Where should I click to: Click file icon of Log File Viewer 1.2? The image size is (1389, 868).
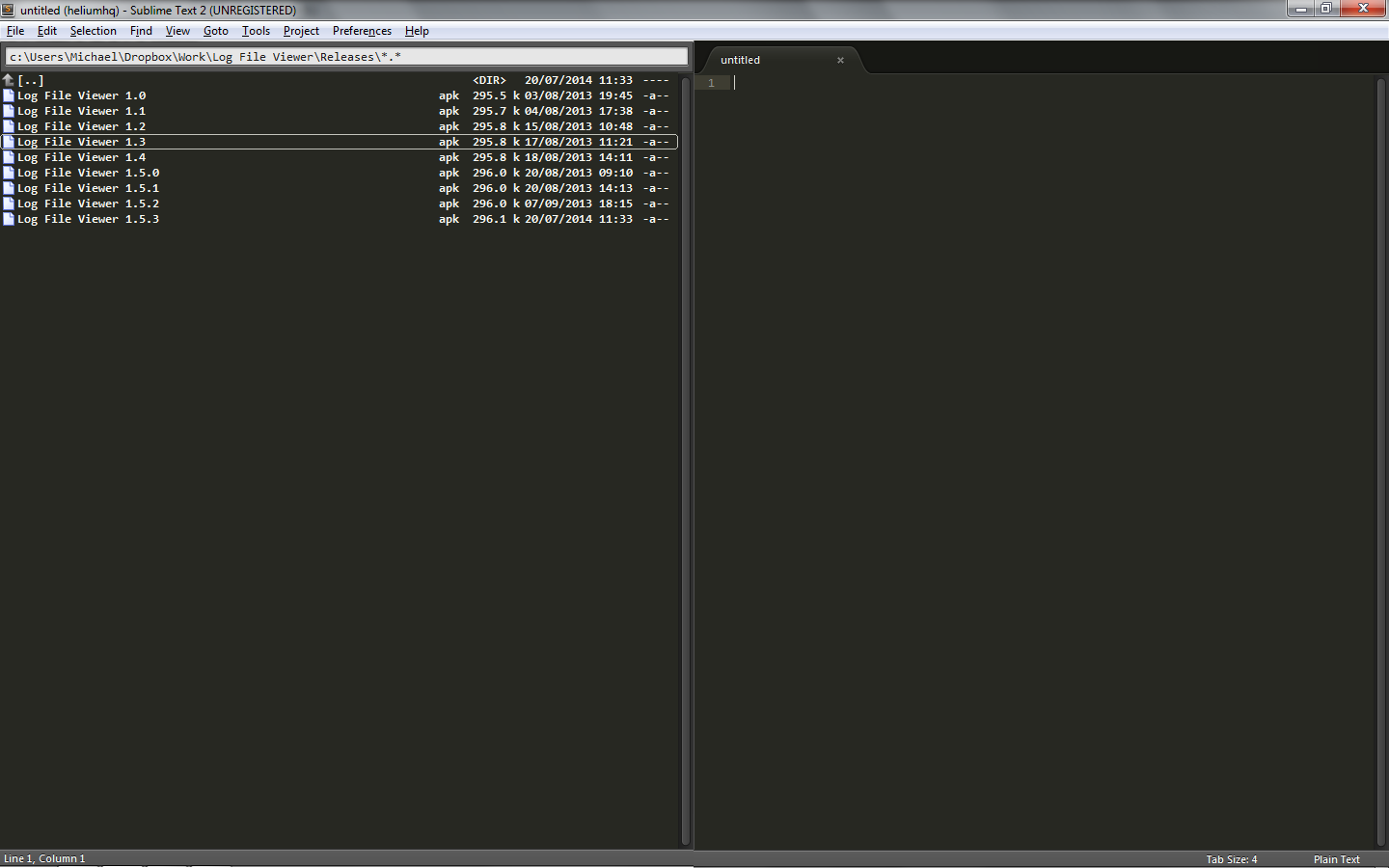pyautogui.click(x=9, y=126)
